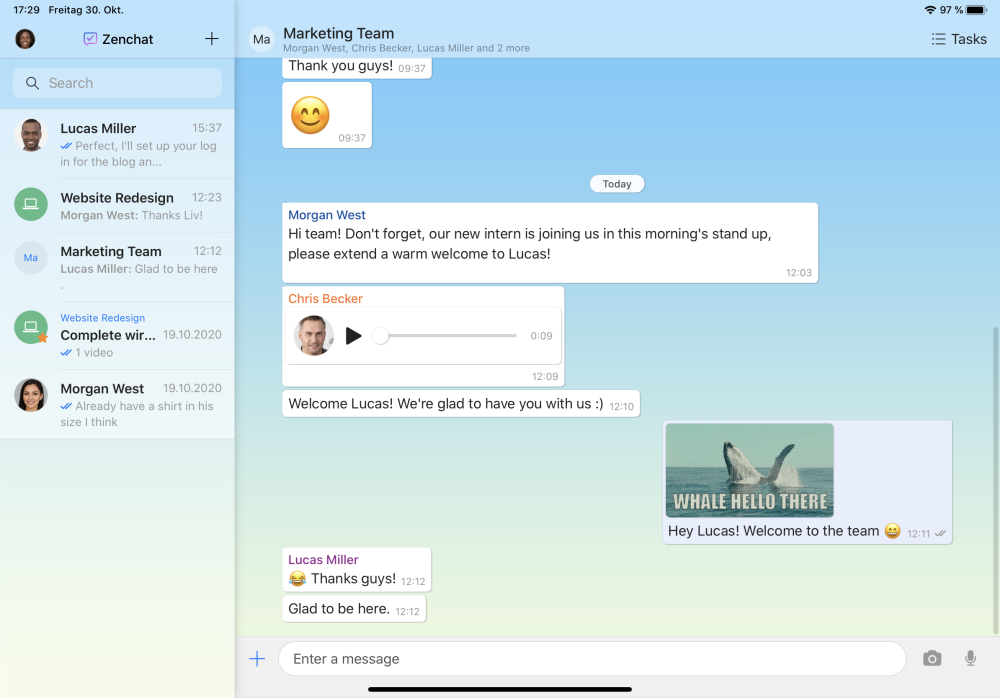Screen dimensions: 1000x698
Task: Open the Website Redesign group chat from 12:23
Action: 117,205
